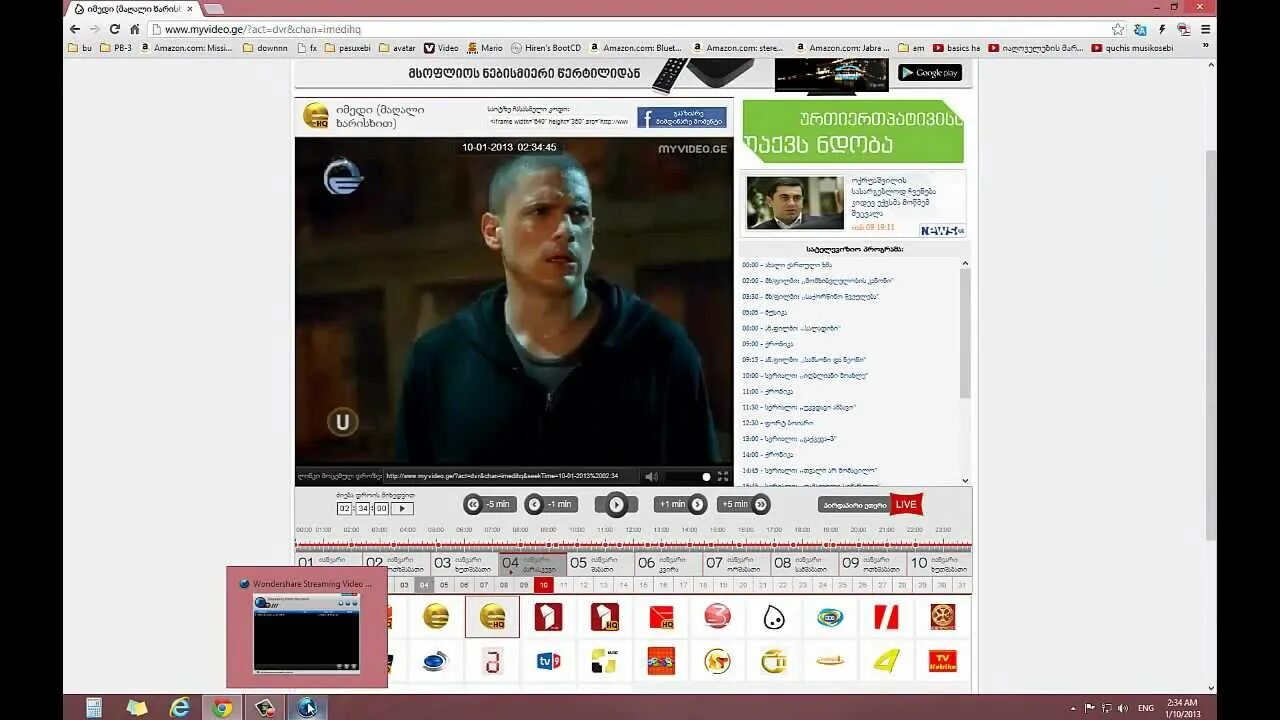Select the 04 month tab in timeline
This screenshot has width=1280, height=720.
533,563
